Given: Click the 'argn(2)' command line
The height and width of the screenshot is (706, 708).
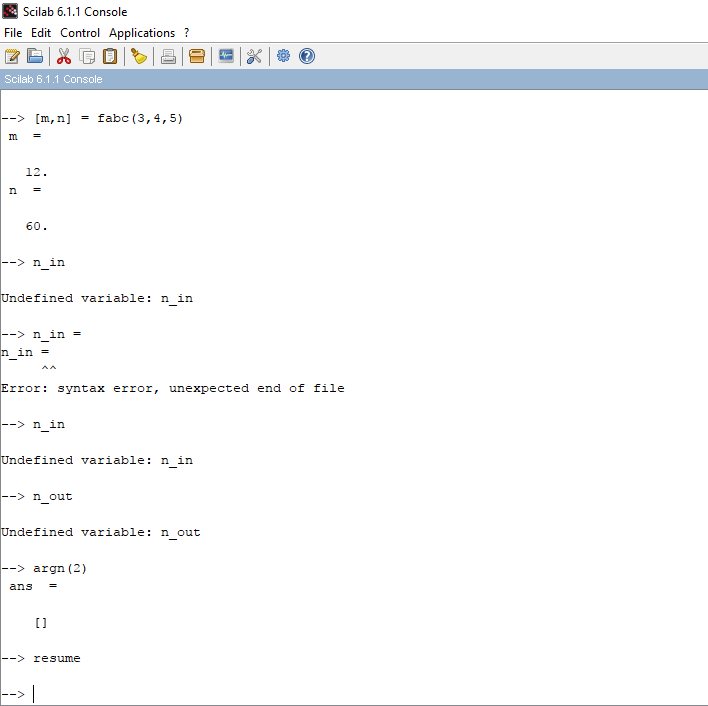Looking at the screenshot, I should (x=60, y=568).
